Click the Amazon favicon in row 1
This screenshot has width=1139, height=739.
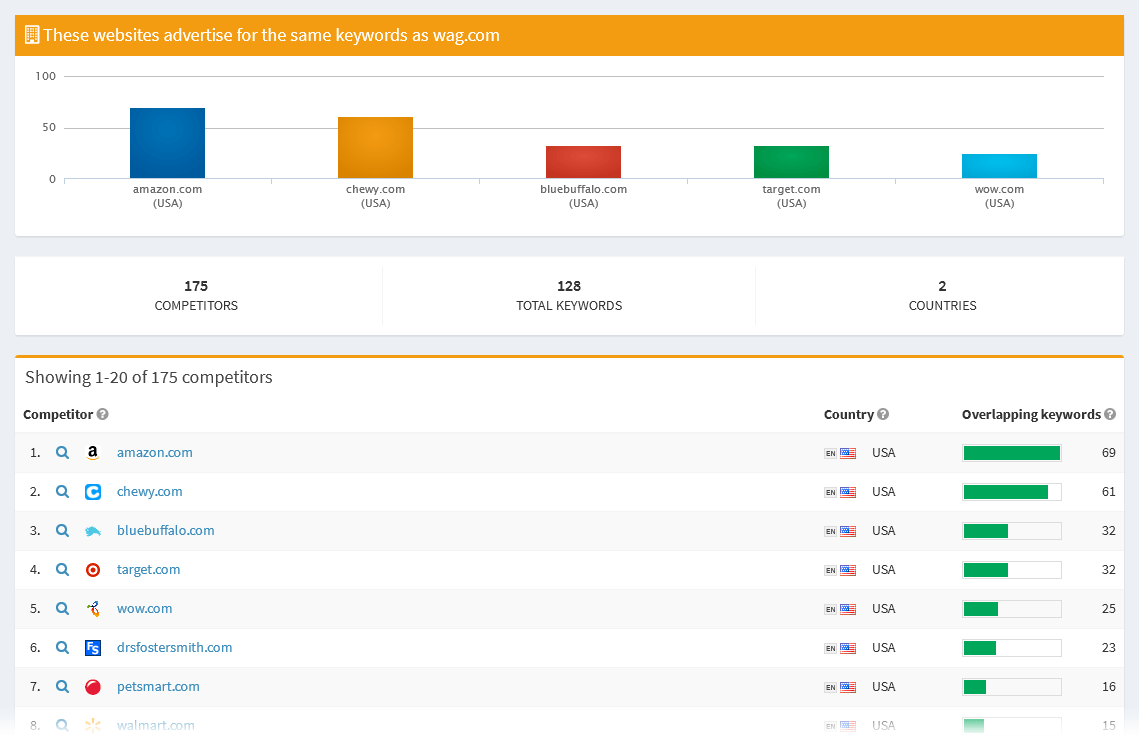[x=93, y=452]
